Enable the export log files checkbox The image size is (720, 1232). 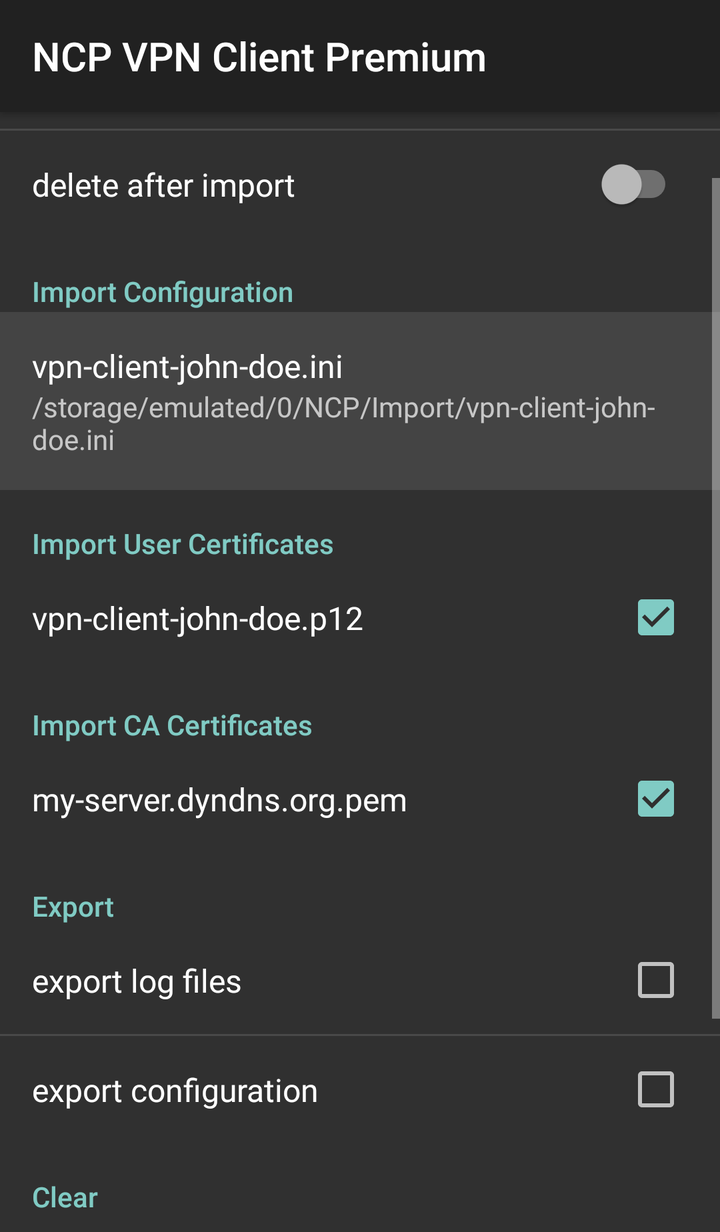[656, 981]
